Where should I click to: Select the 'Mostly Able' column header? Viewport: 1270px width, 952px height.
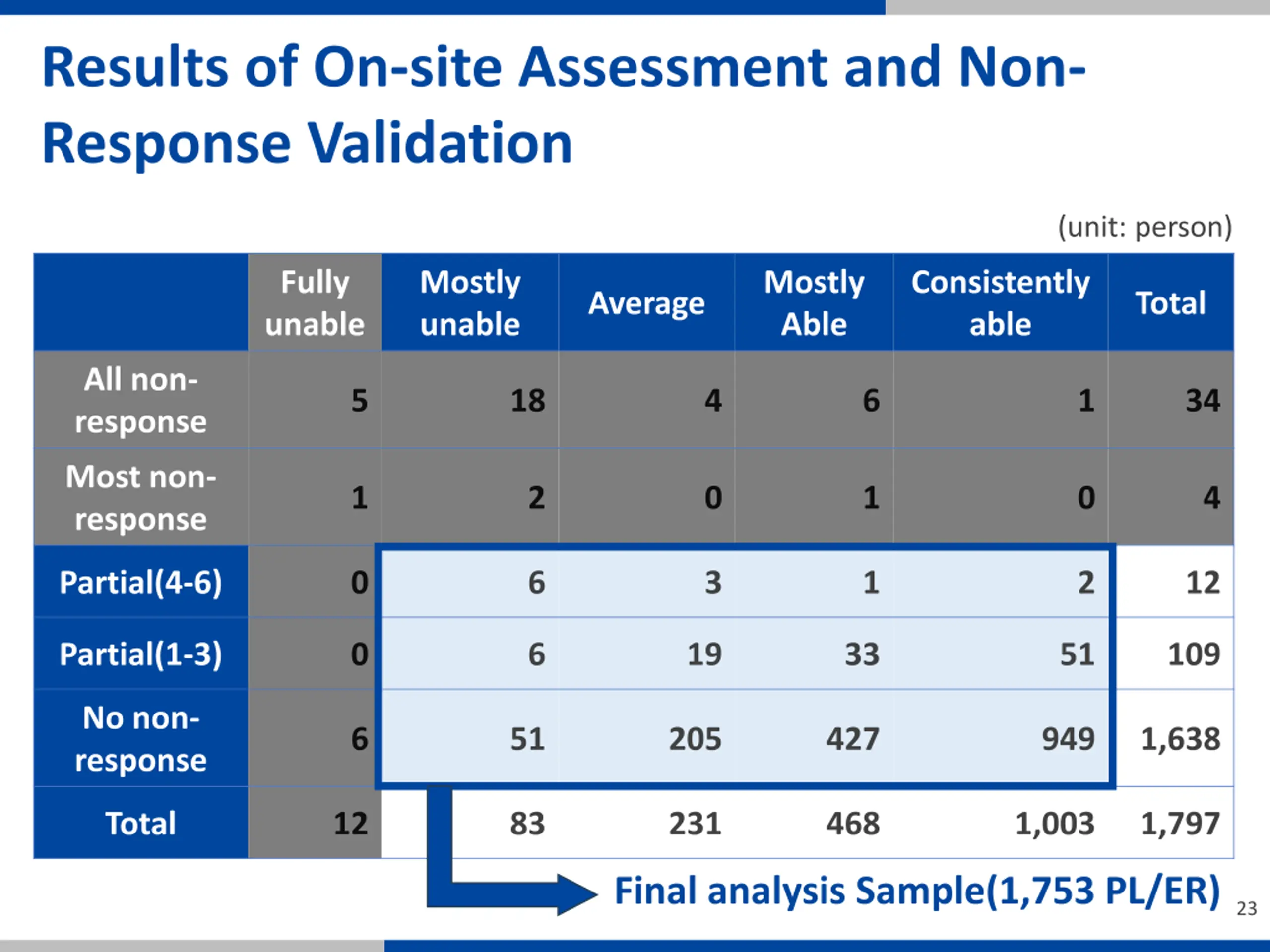coord(814,302)
